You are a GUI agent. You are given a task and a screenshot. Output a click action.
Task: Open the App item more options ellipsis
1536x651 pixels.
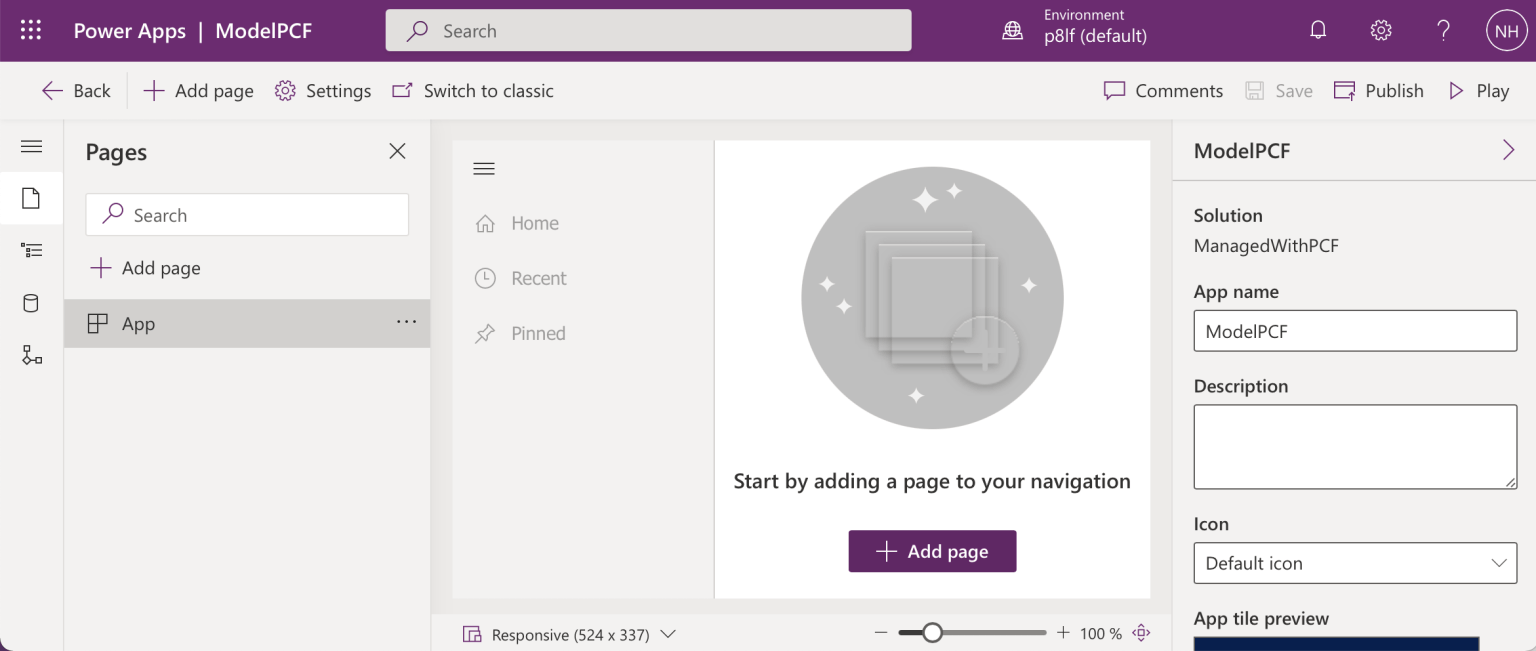click(406, 322)
